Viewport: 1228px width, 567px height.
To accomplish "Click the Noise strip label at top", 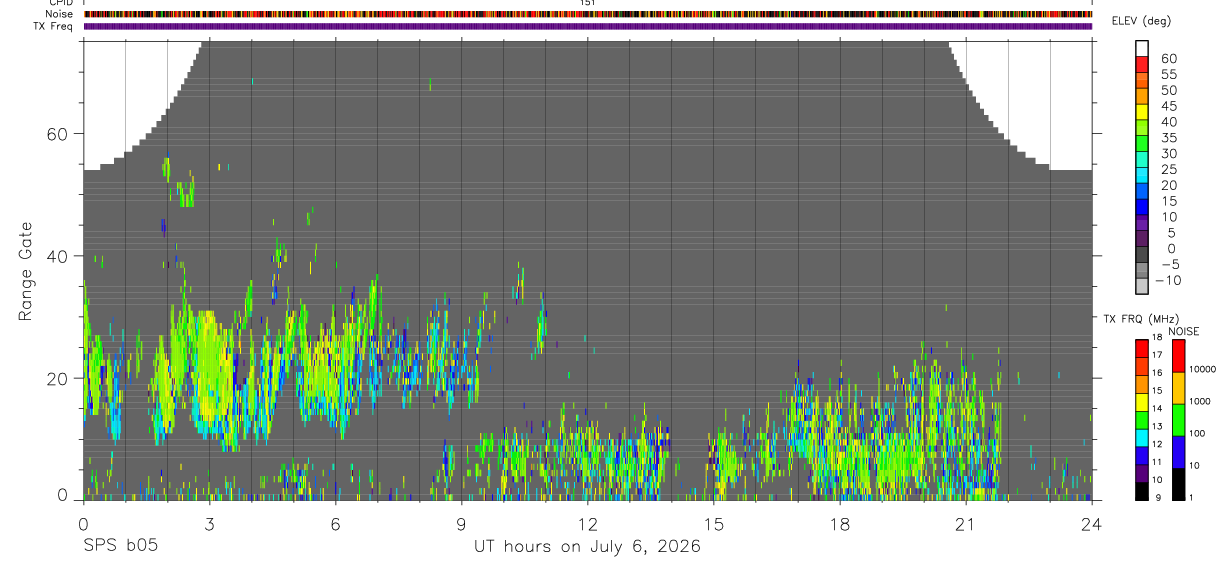I will tap(59, 14).
